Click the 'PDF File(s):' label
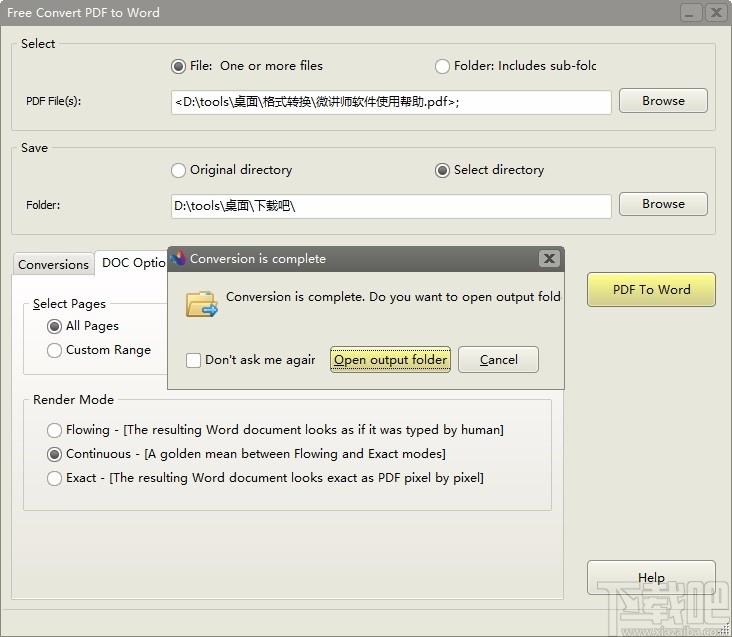Viewport: 732px width, 637px height. coord(53,101)
